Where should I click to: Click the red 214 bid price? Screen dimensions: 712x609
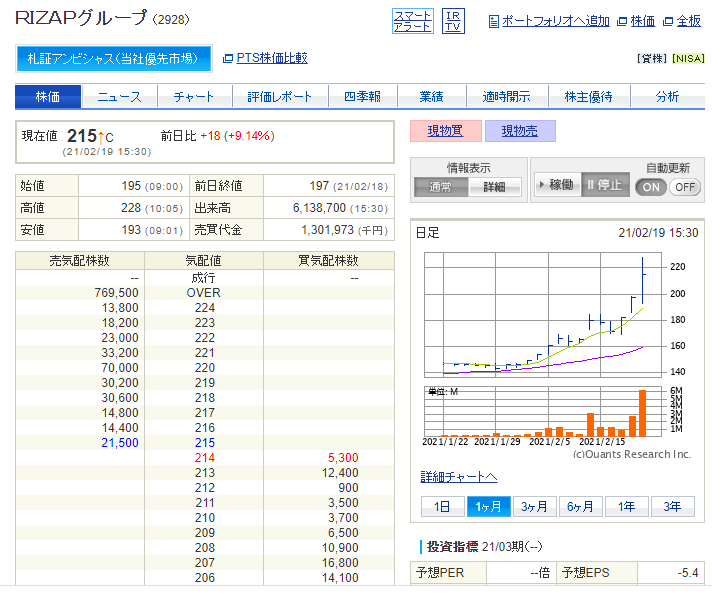pos(204,458)
